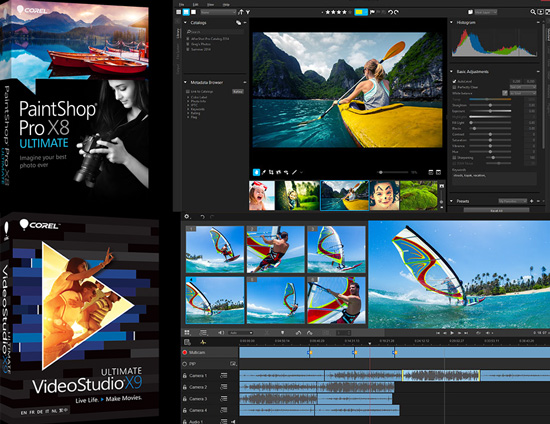Screen dimensions: 550x424
Task: Select the face-painted child thumbnail in filmstrip
Action: click(x=384, y=196)
